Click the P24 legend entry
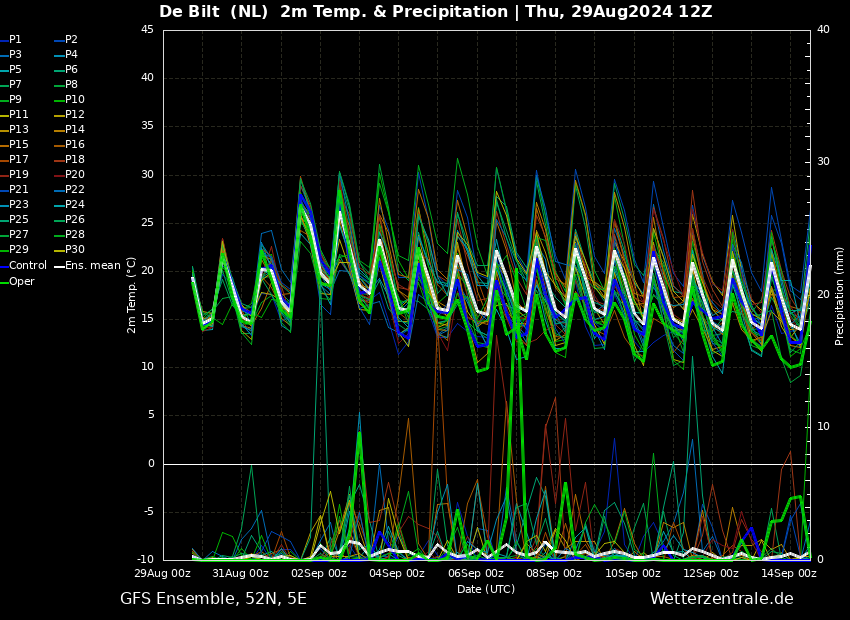Image resolution: width=850 pixels, height=620 pixels. (x=70, y=205)
